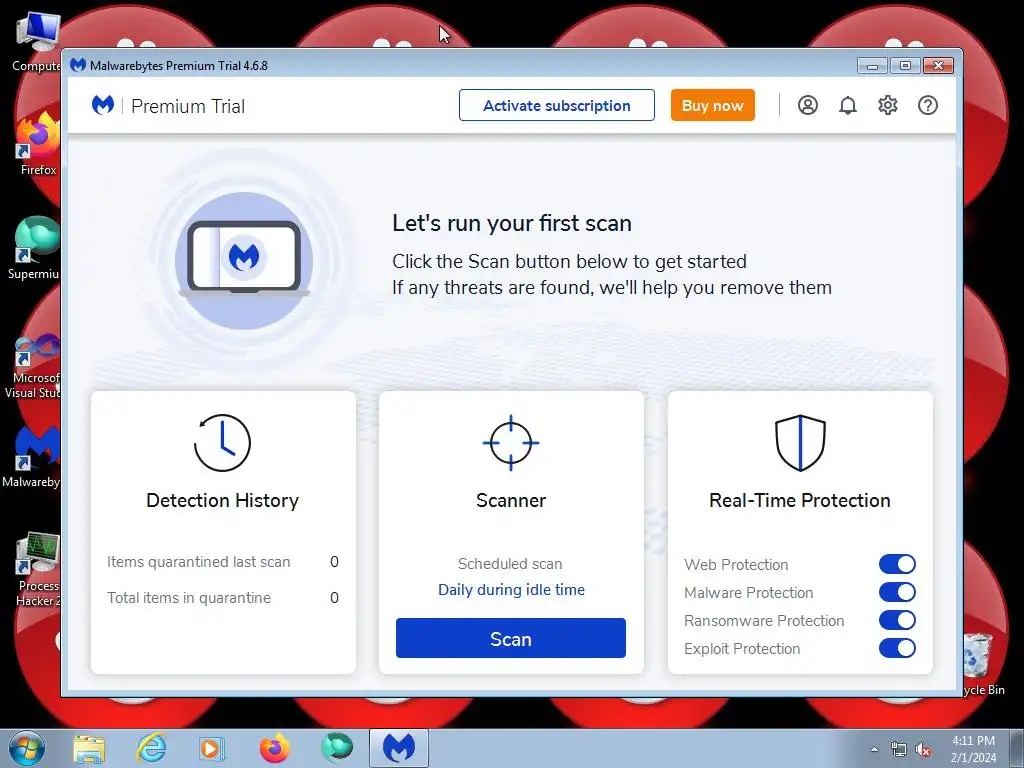Click the orange Buy now button
This screenshot has width=1024, height=768.
coord(712,105)
